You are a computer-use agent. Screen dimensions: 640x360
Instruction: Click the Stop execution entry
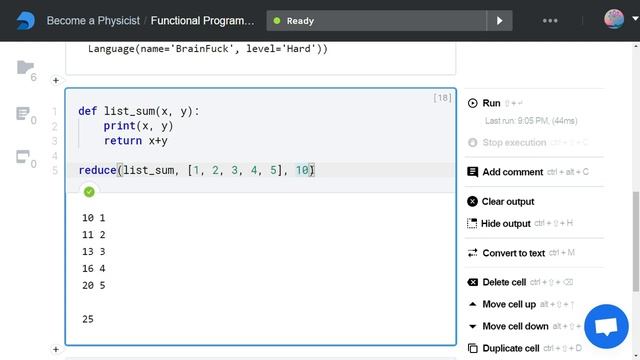point(514,142)
